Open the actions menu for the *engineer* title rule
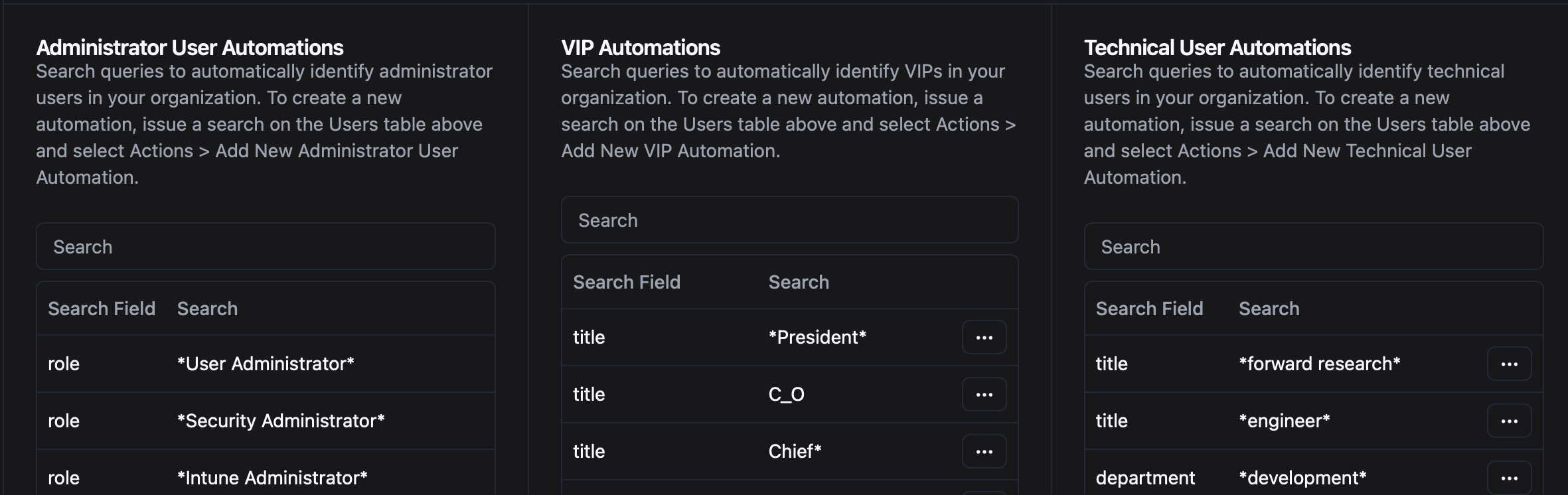The image size is (1568, 495). (x=1510, y=420)
